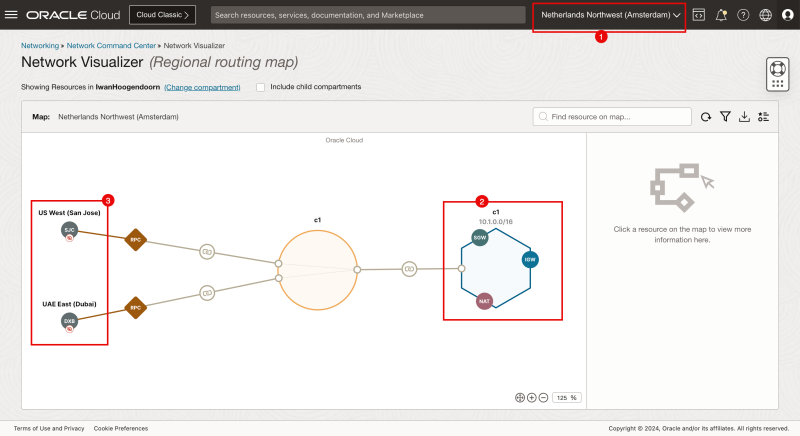Enable Include child compartments checkbox
Screen dimensions: 800x436
point(261,87)
